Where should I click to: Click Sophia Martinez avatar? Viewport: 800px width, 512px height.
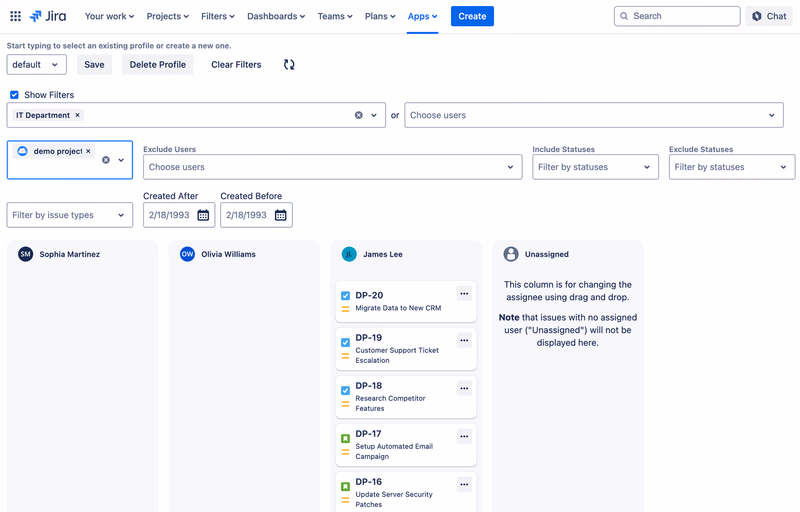pos(26,254)
